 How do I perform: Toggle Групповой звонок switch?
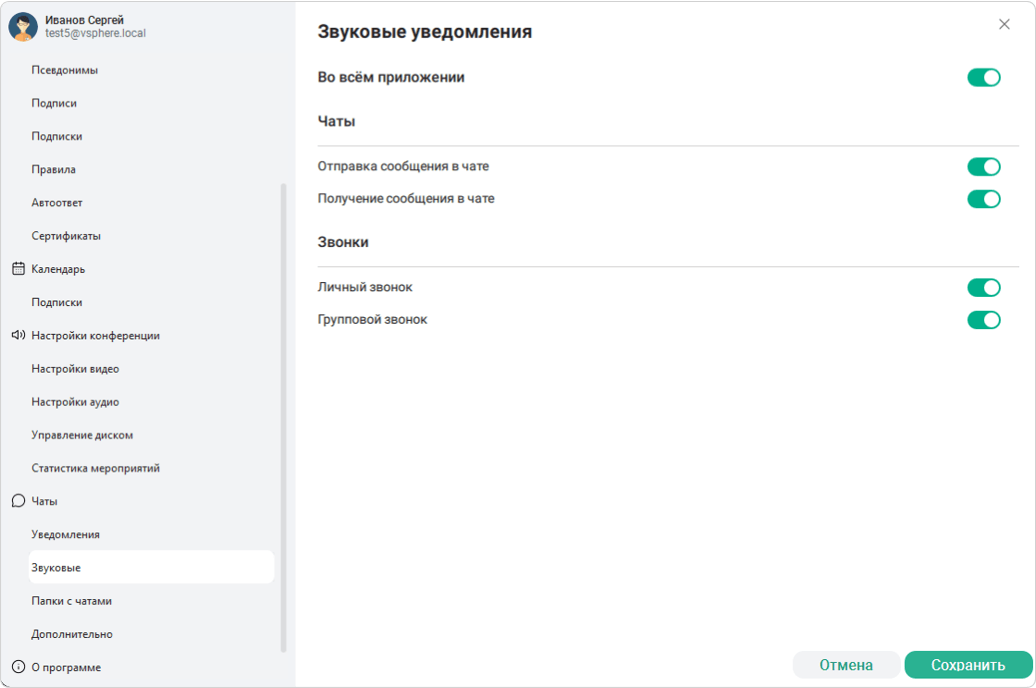click(984, 320)
